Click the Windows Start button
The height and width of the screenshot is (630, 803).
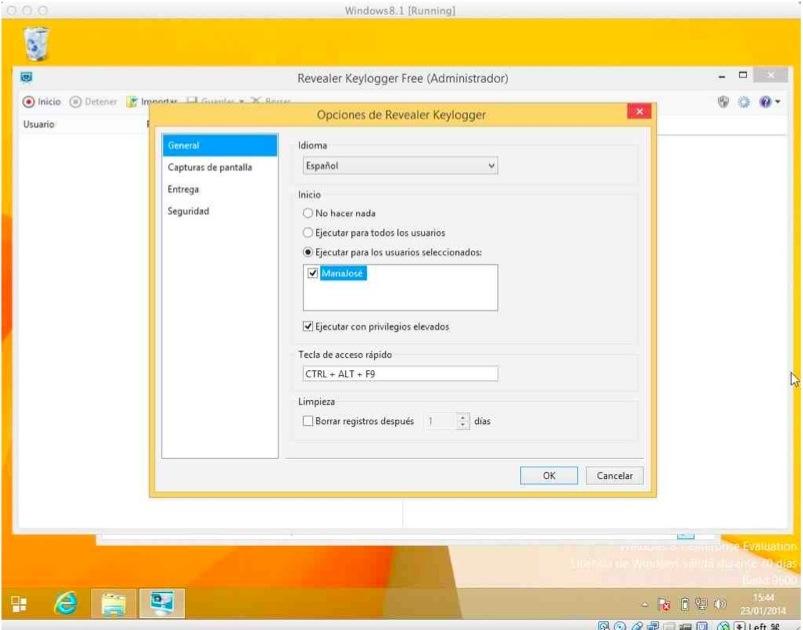19,603
